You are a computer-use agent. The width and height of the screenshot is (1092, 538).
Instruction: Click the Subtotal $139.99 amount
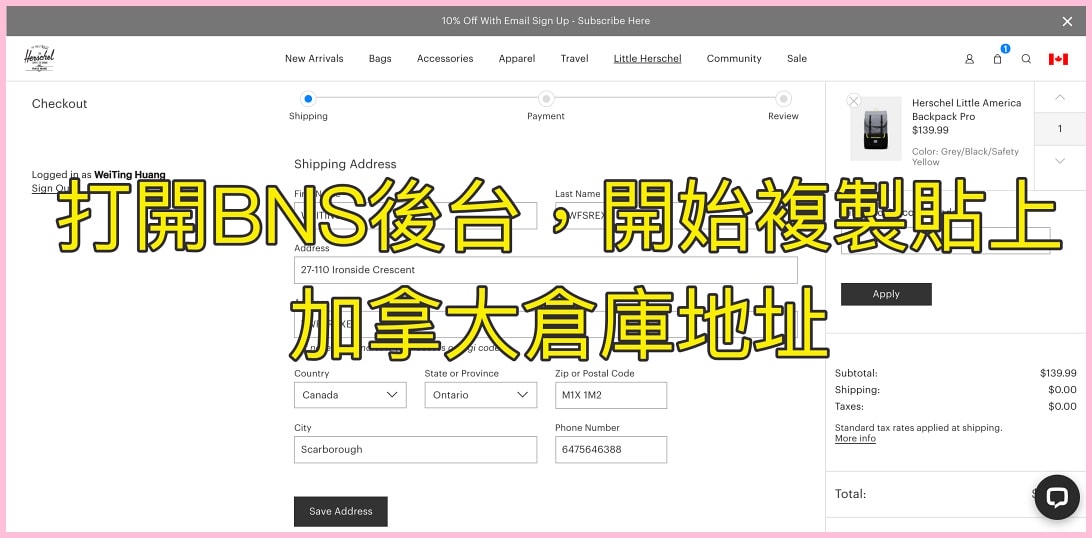click(1058, 373)
